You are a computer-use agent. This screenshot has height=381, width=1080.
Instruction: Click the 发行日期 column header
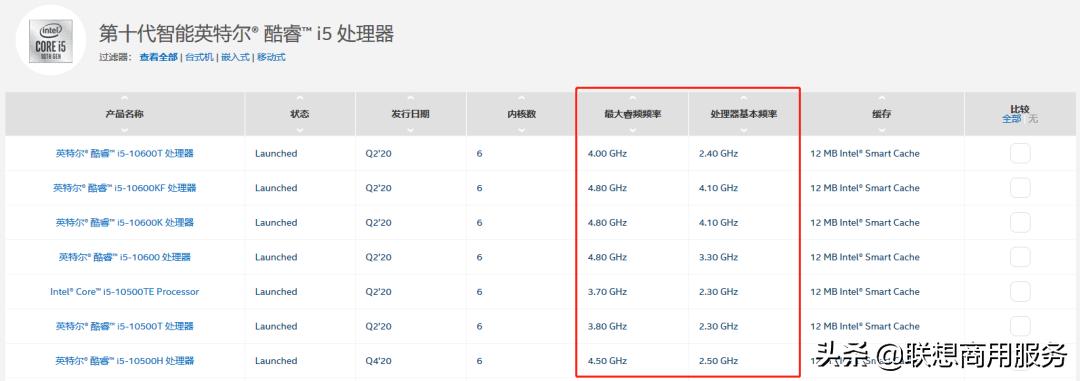pyautogui.click(x=411, y=114)
